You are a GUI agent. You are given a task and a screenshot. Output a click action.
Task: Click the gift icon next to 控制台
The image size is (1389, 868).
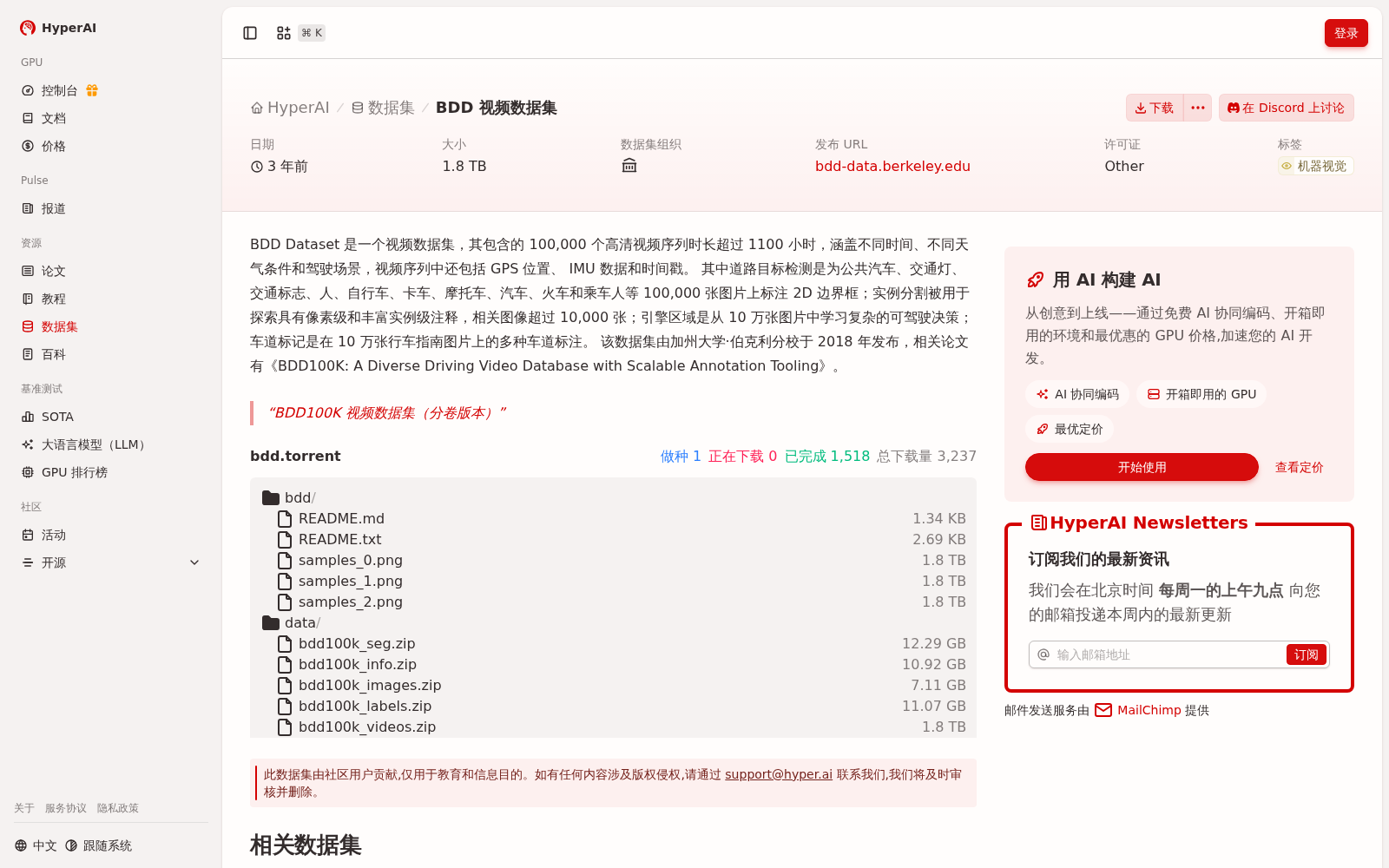click(92, 90)
